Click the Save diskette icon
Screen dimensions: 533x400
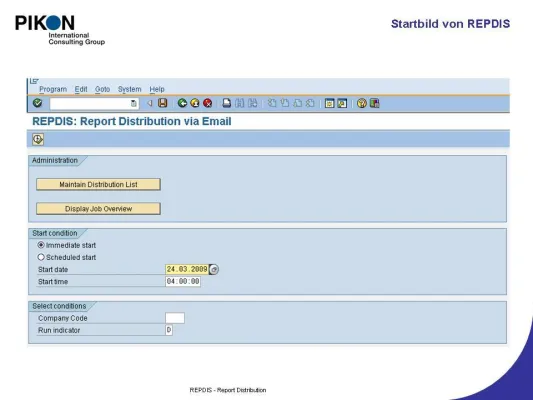[x=163, y=103]
